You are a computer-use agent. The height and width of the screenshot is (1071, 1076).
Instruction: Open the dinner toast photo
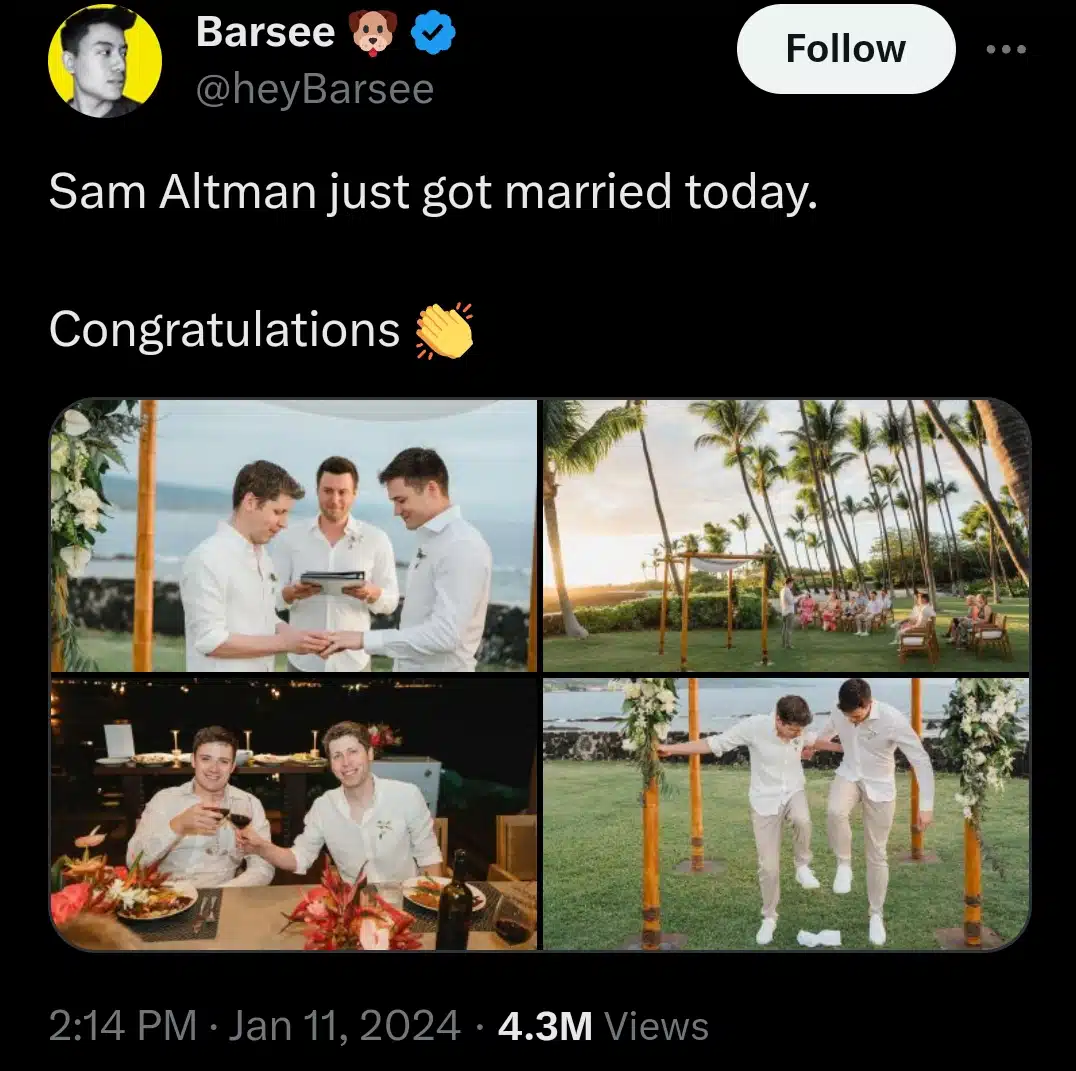click(295, 812)
